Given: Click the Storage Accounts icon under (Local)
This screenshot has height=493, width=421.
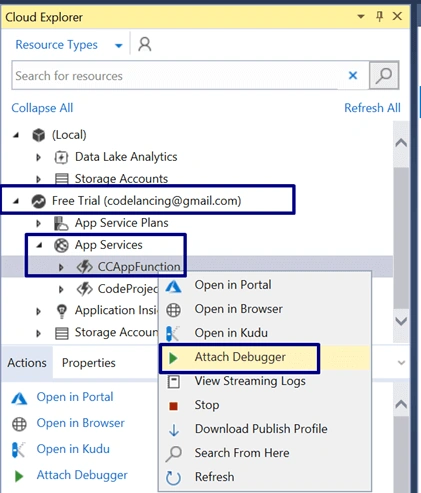Looking at the screenshot, I should point(62,179).
